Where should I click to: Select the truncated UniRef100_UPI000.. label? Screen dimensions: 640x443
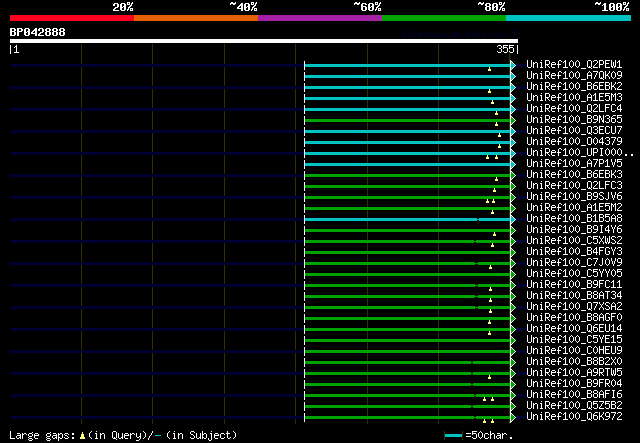coord(580,153)
